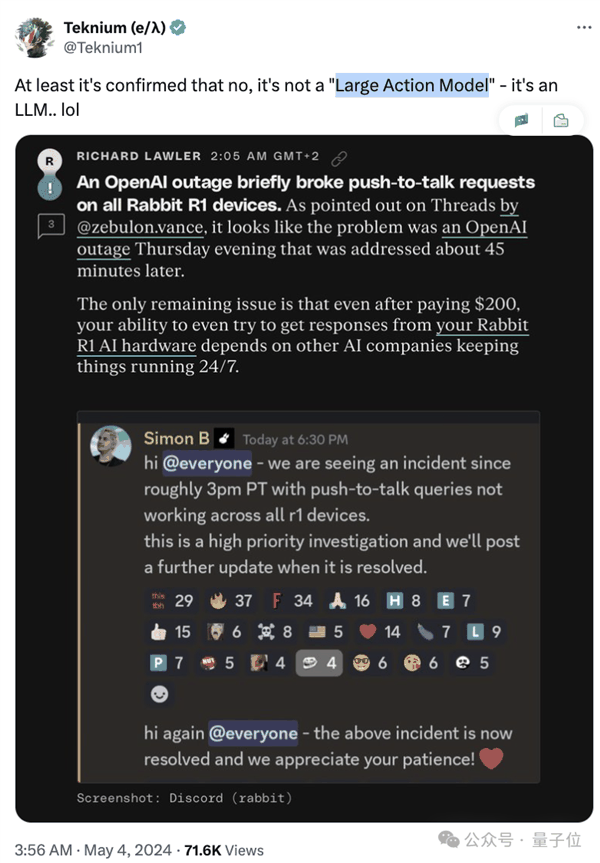Viewport: 600px width, 863px height.
Task: Toggle the fire reaction with 37
Action: pos(231,600)
